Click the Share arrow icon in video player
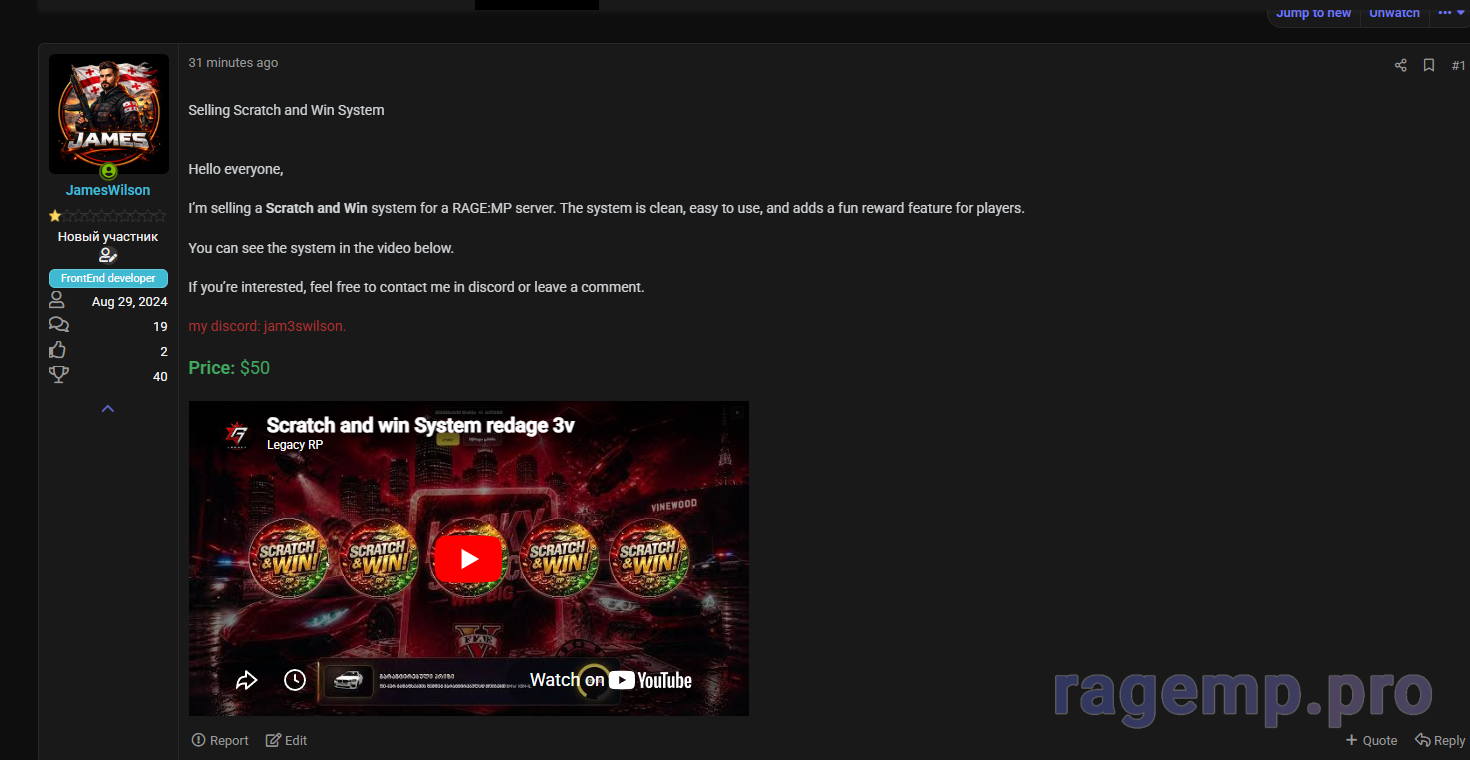The width and height of the screenshot is (1470, 760). [246, 680]
